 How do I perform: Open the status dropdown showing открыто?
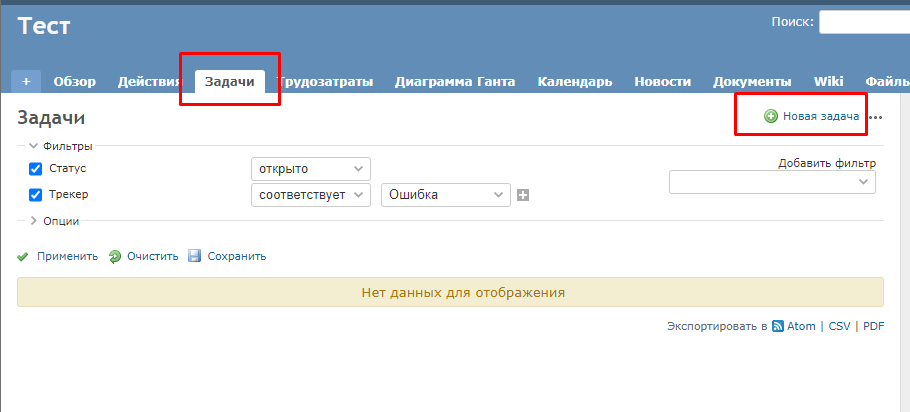(310, 169)
